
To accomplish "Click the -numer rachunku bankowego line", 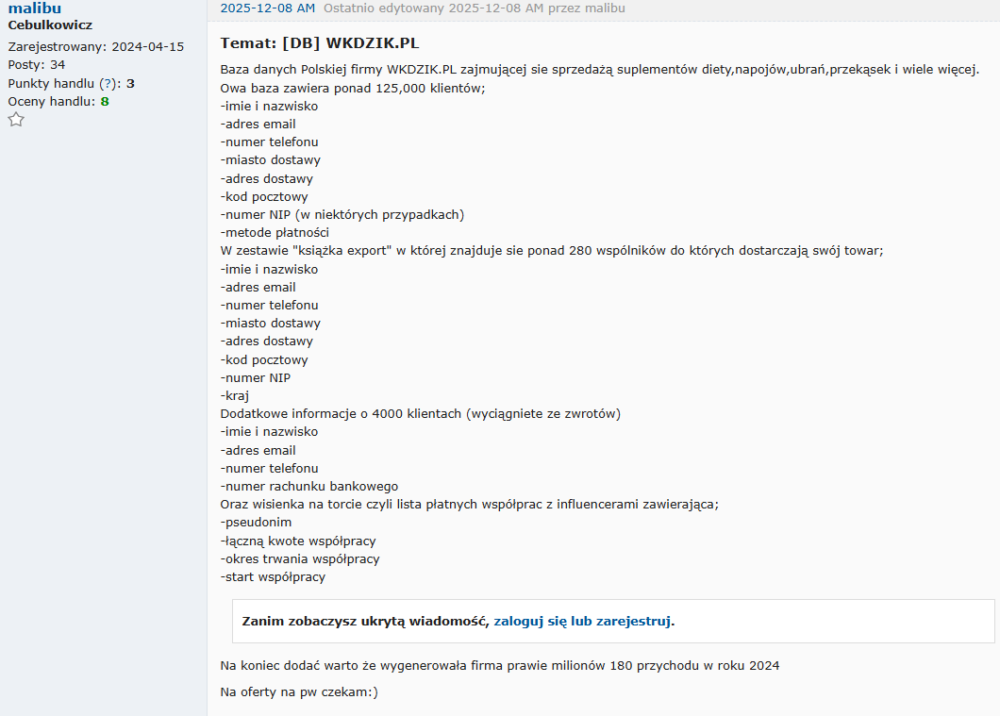I will [309, 486].
